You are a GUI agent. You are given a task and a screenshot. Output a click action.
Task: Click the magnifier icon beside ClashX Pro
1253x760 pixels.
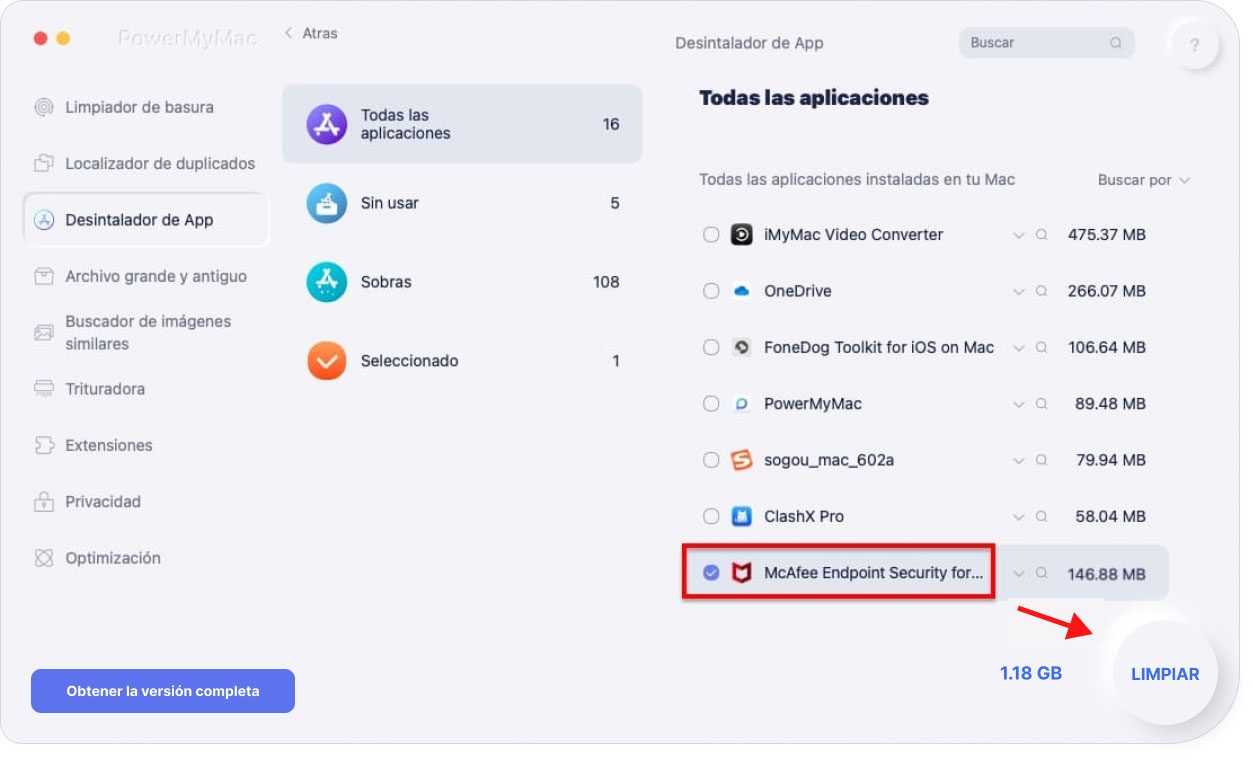(1041, 517)
